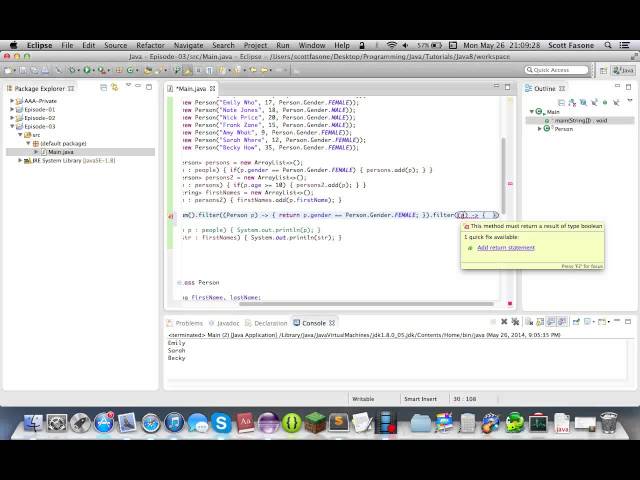The width and height of the screenshot is (640, 480).
Task: Open the Project menu
Action: 255,45
